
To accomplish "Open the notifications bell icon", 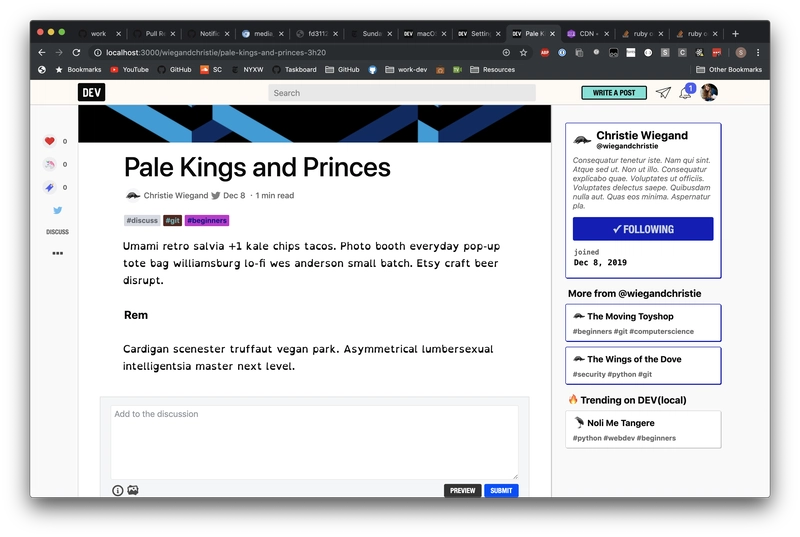I will point(685,92).
